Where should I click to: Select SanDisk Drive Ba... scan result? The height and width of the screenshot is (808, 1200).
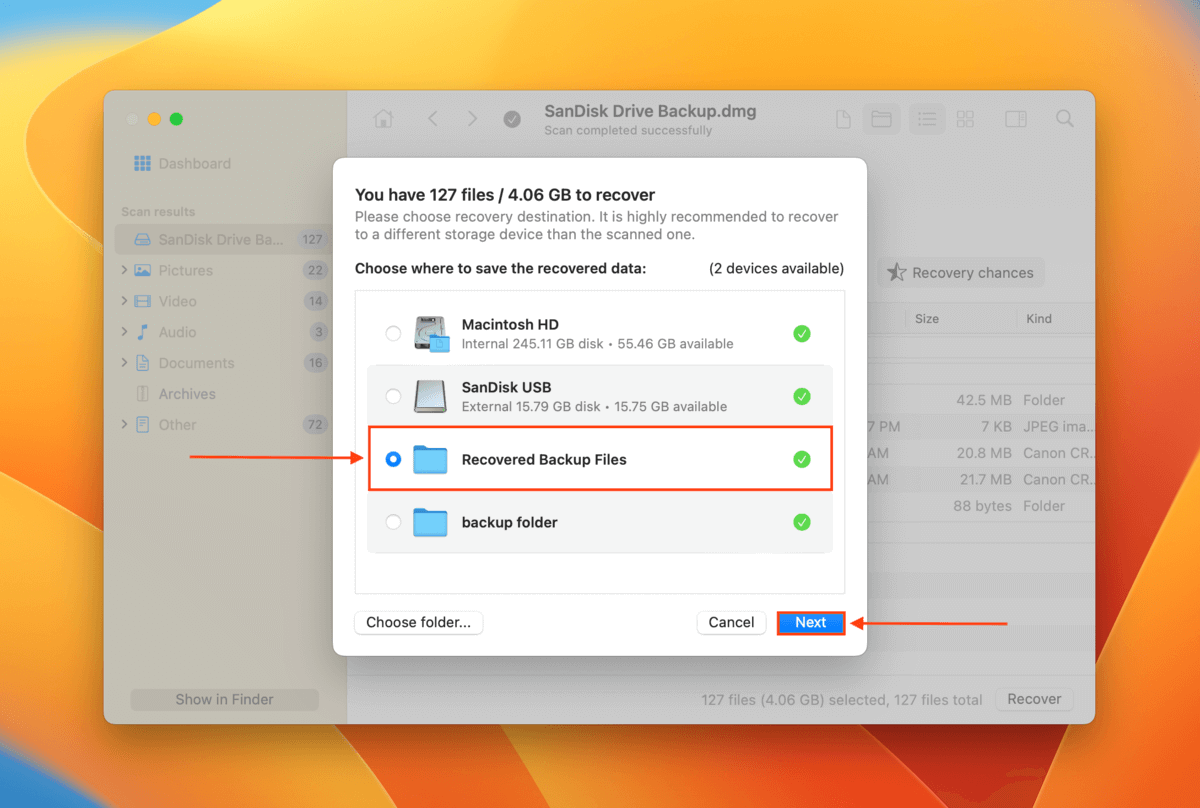click(221, 239)
